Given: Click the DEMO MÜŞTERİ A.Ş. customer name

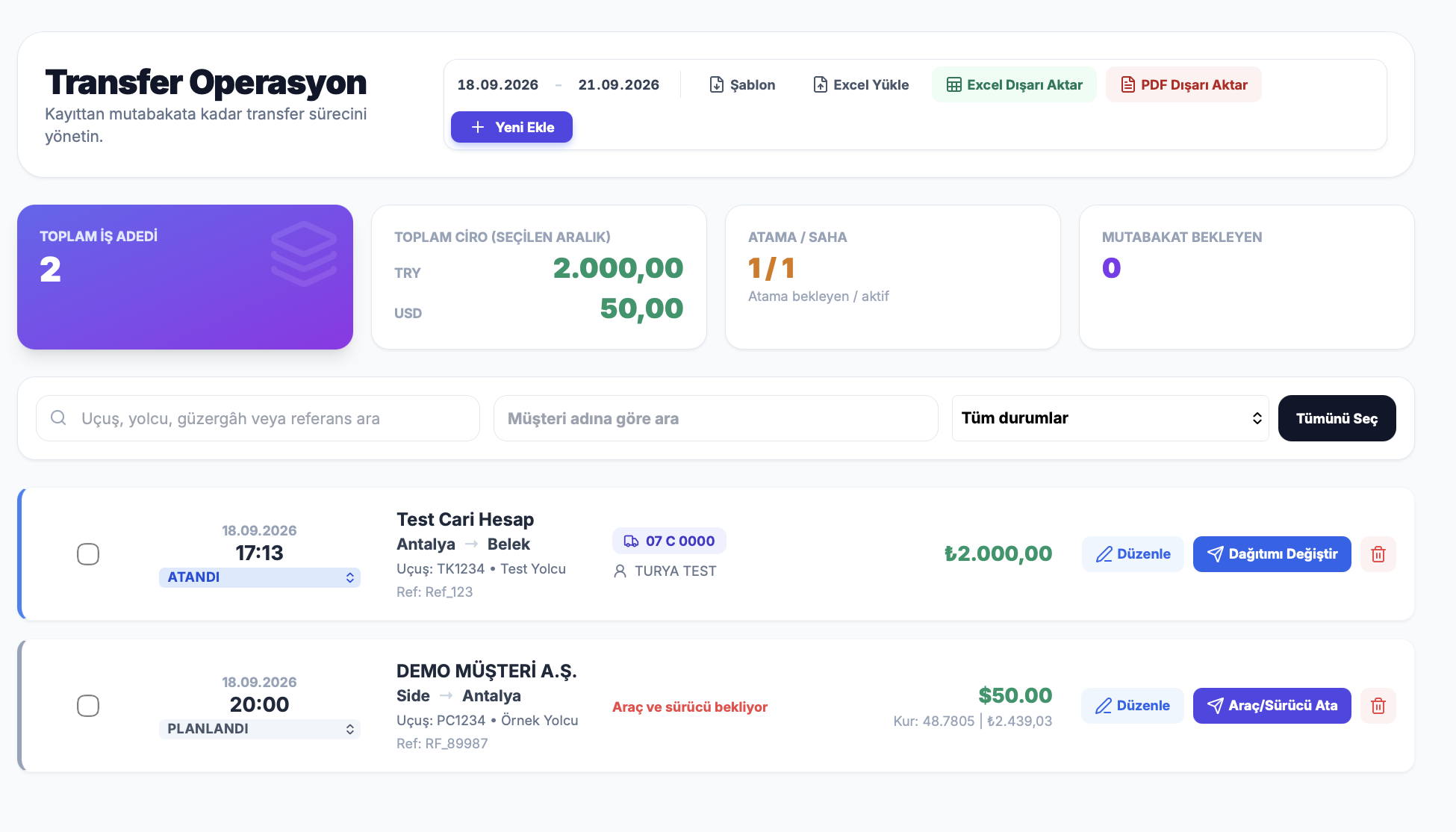Looking at the screenshot, I should 487,671.
